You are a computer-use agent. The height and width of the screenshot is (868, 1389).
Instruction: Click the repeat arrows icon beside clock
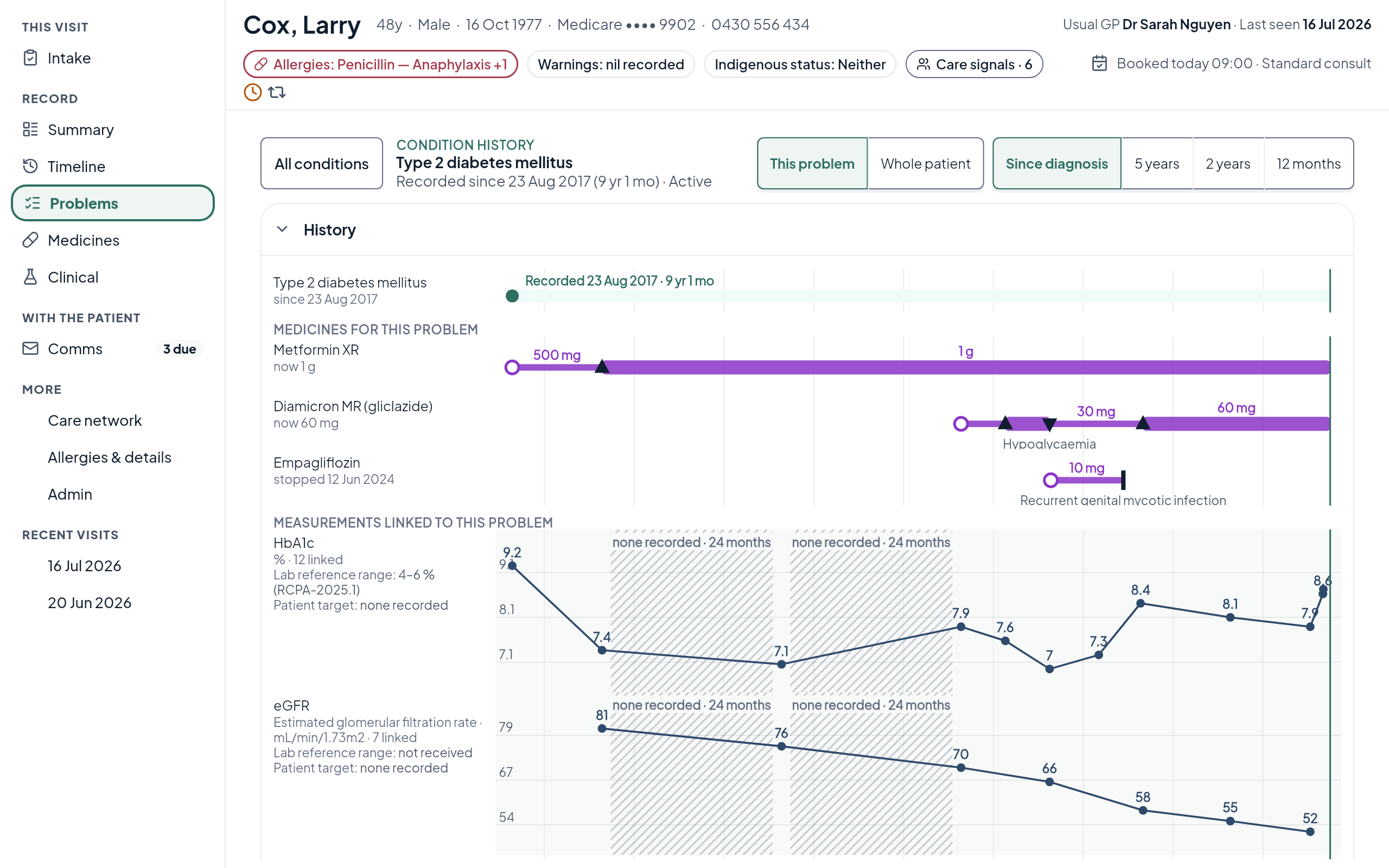(x=277, y=92)
